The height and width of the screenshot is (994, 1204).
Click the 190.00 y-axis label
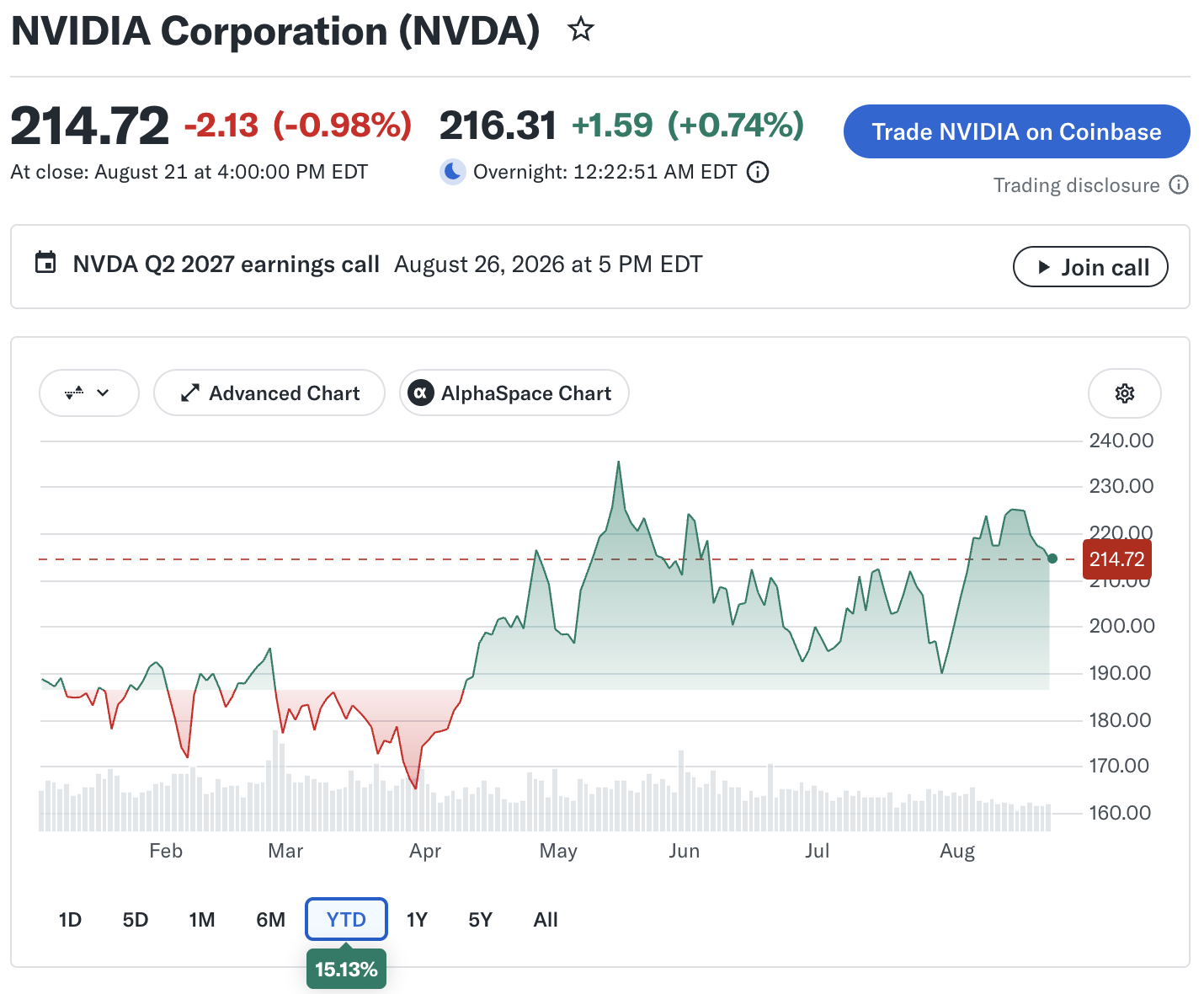[1121, 673]
